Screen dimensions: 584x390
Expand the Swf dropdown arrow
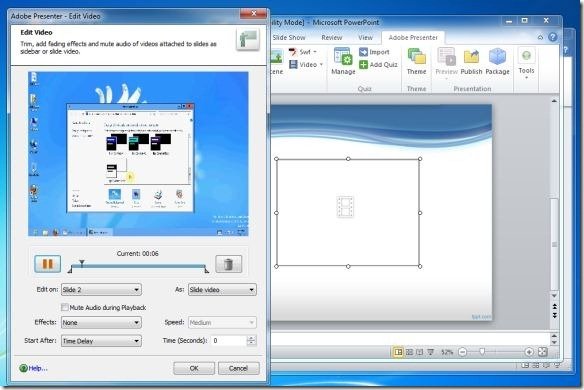point(315,52)
